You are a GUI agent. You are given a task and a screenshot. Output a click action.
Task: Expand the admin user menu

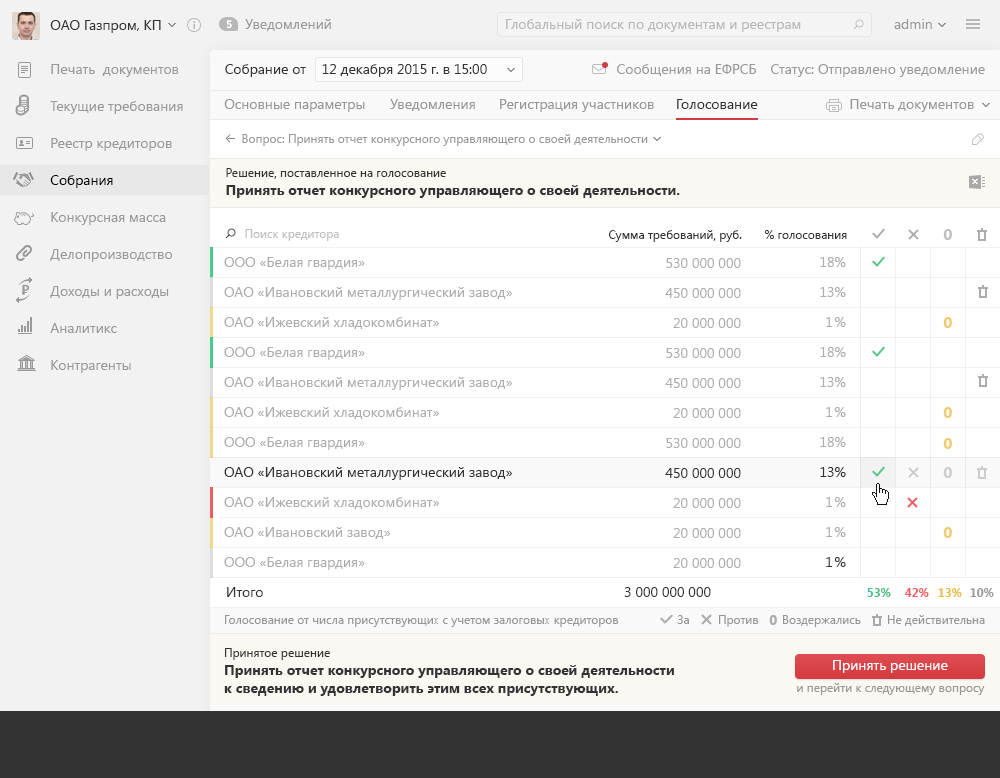(920, 24)
